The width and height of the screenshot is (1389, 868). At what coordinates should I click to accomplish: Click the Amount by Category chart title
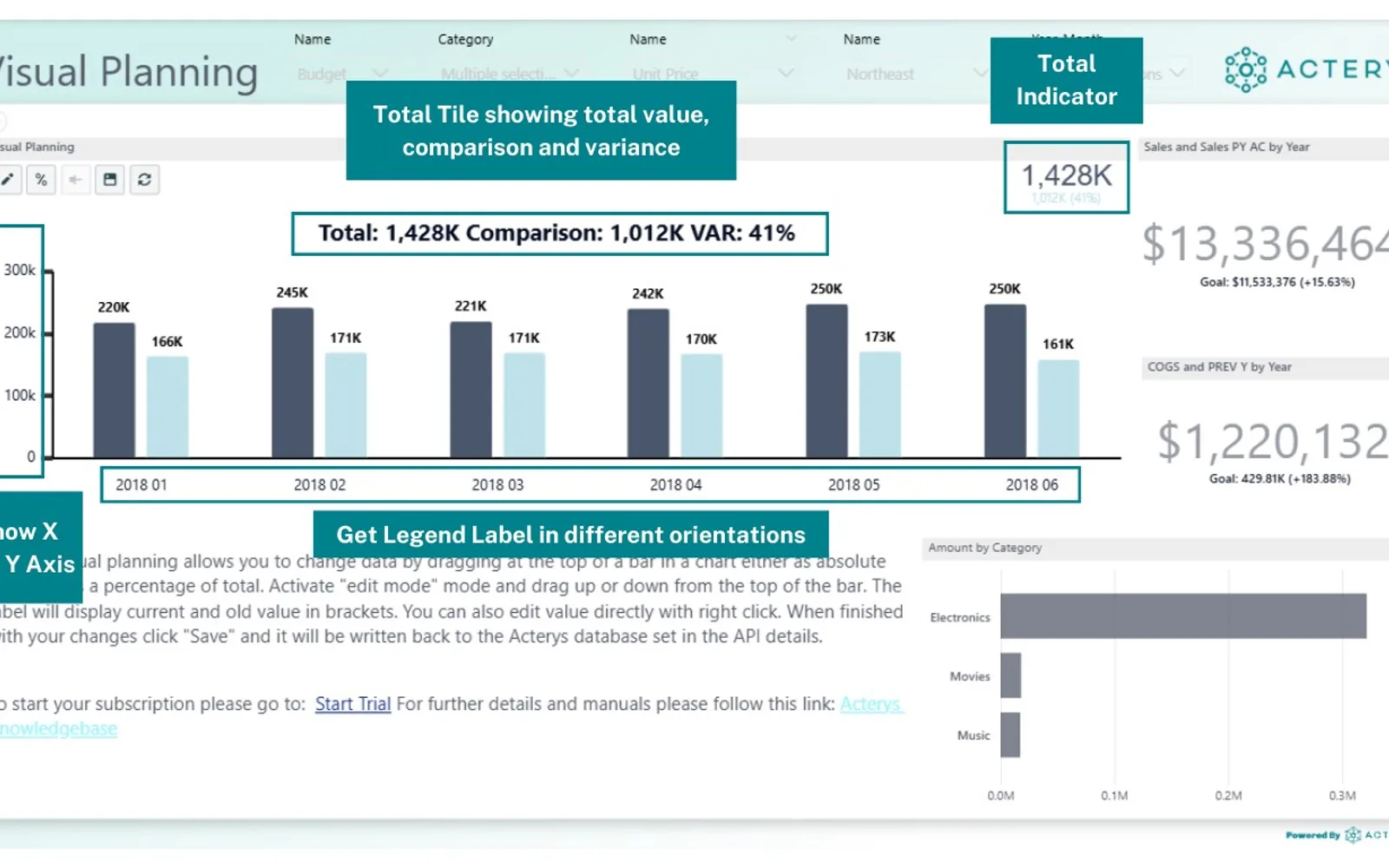pos(984,548)
